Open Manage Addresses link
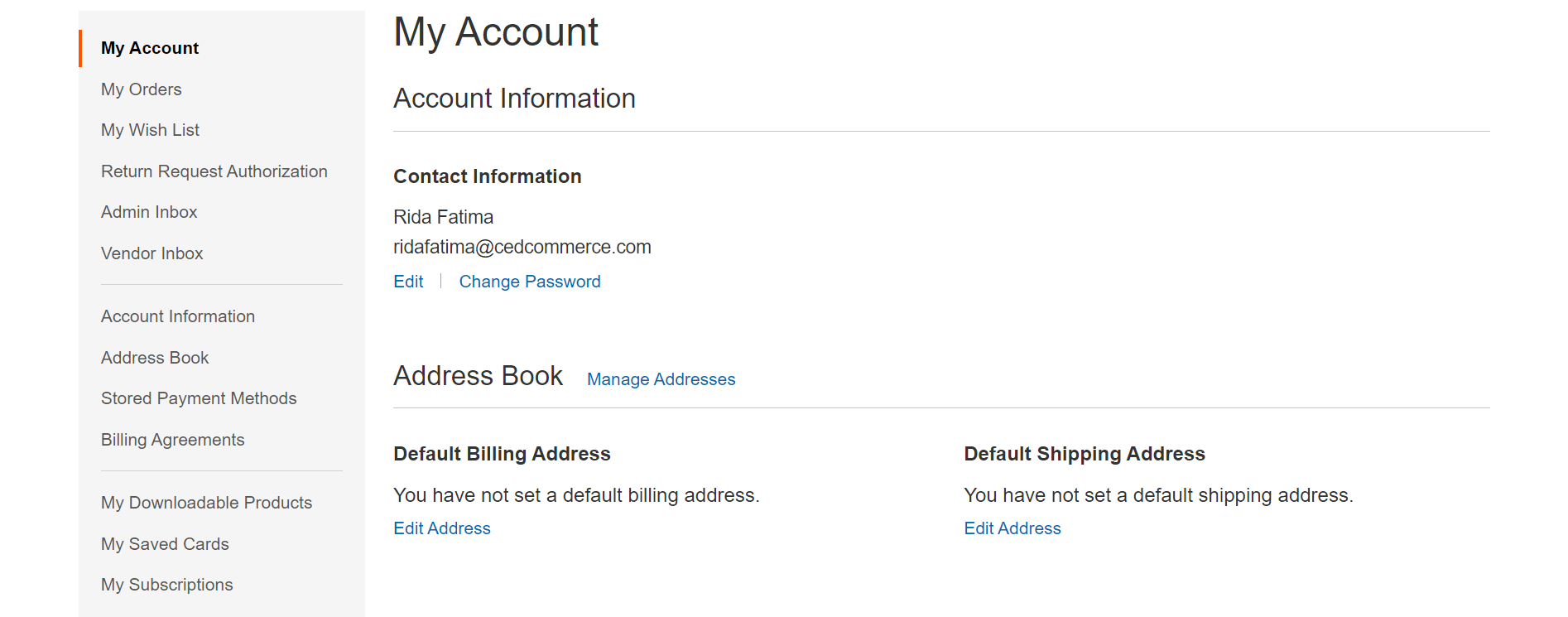 click(x=661, y=379)
